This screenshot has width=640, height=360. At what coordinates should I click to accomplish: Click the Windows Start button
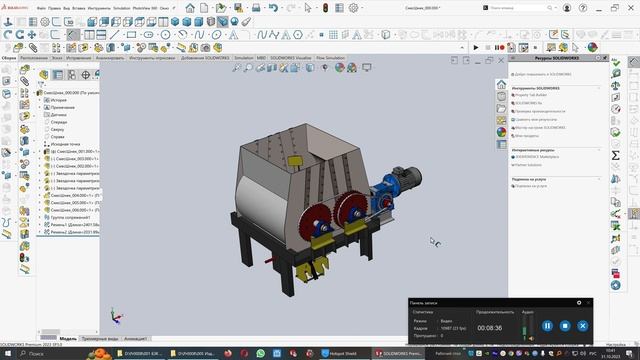click(7, 353)
